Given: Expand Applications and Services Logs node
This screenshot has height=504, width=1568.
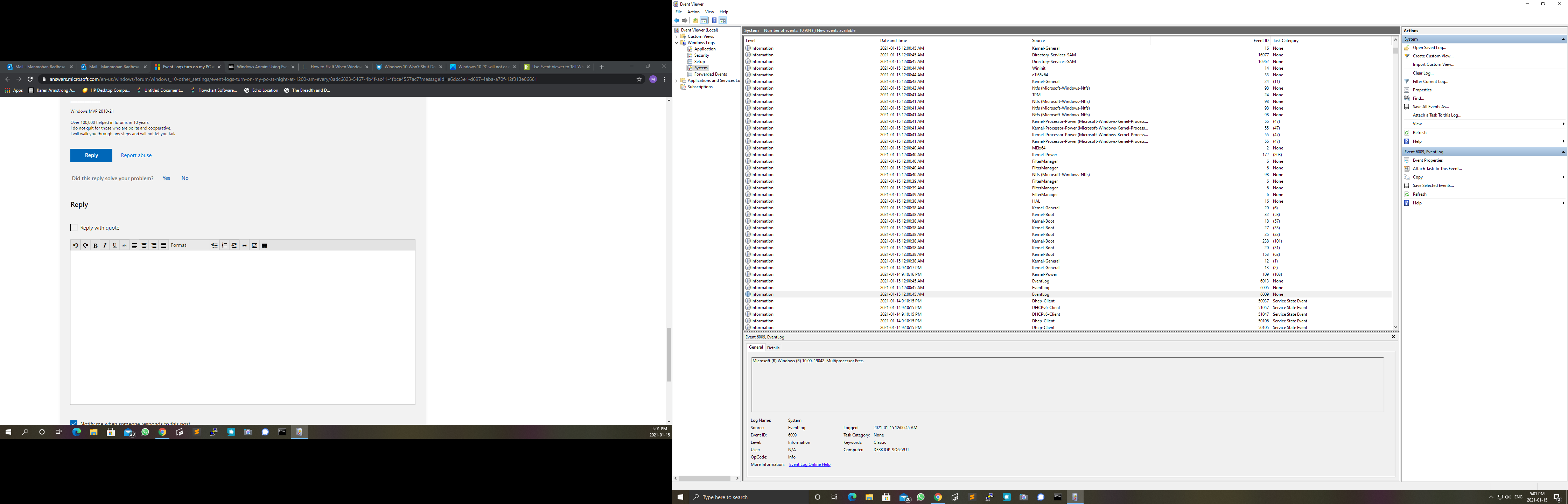Looking at the screenshot, I should 676,80.
